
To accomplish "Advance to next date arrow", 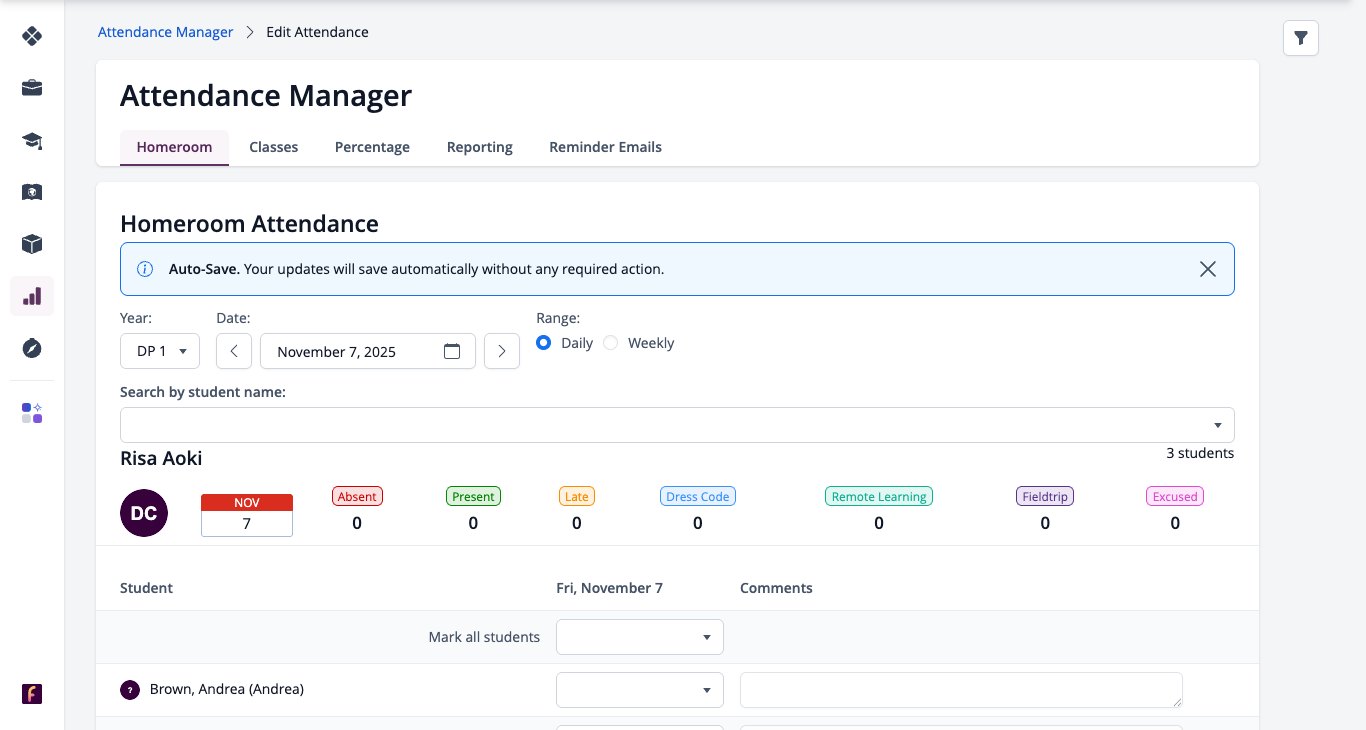I will (502, 351).
